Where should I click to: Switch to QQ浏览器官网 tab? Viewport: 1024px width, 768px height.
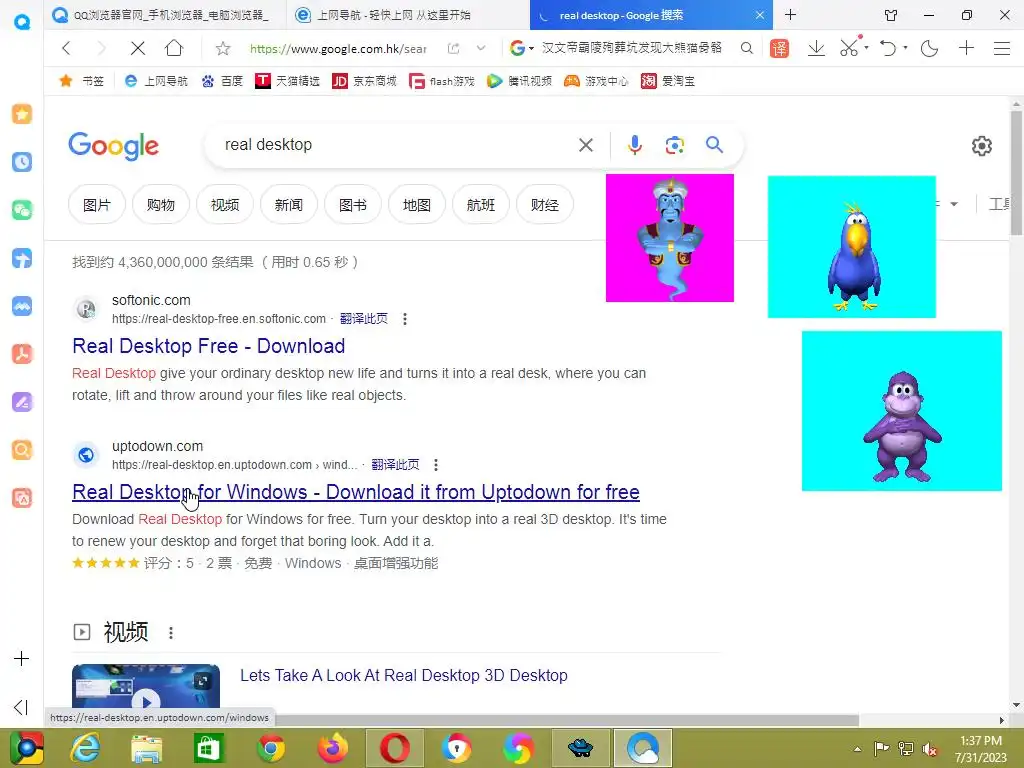point(165,15)
